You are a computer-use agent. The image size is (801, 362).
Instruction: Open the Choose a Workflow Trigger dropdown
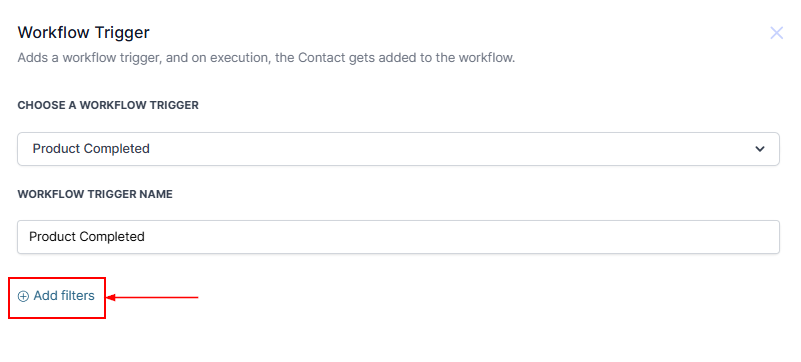pyautogui.click(x=398, y=149)
